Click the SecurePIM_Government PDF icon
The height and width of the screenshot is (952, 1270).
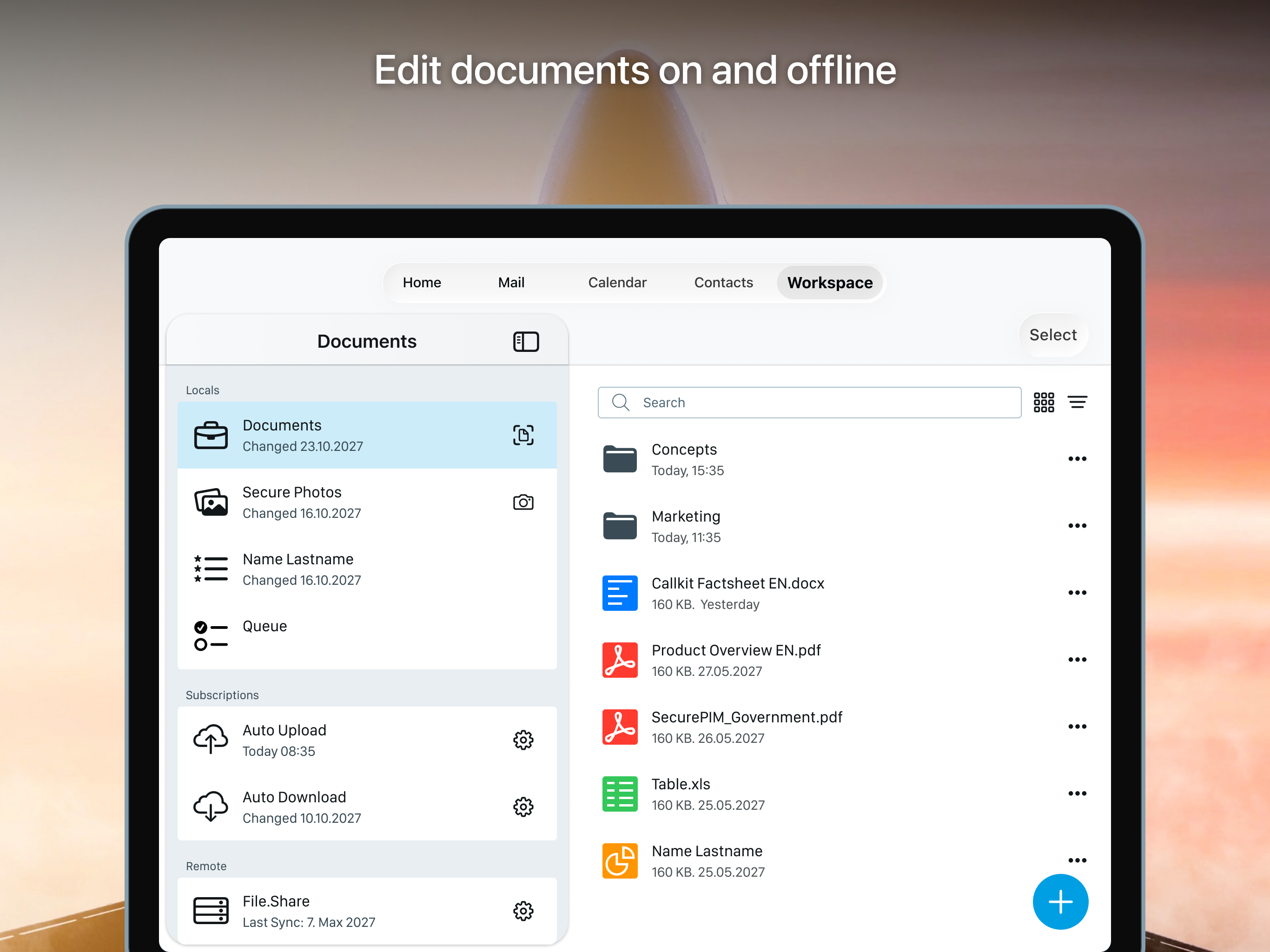point(620,727)
